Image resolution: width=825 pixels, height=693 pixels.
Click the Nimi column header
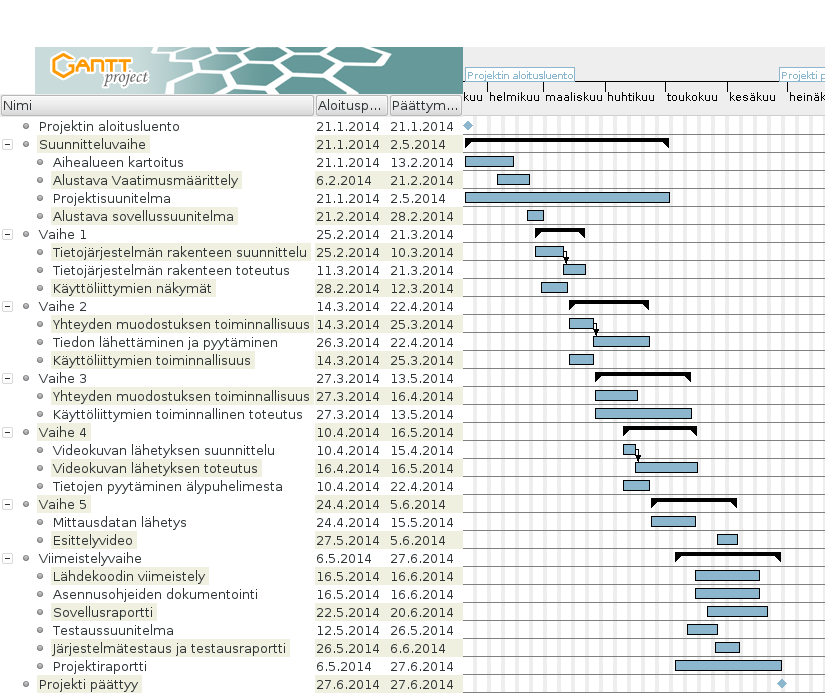click(157, 105)
